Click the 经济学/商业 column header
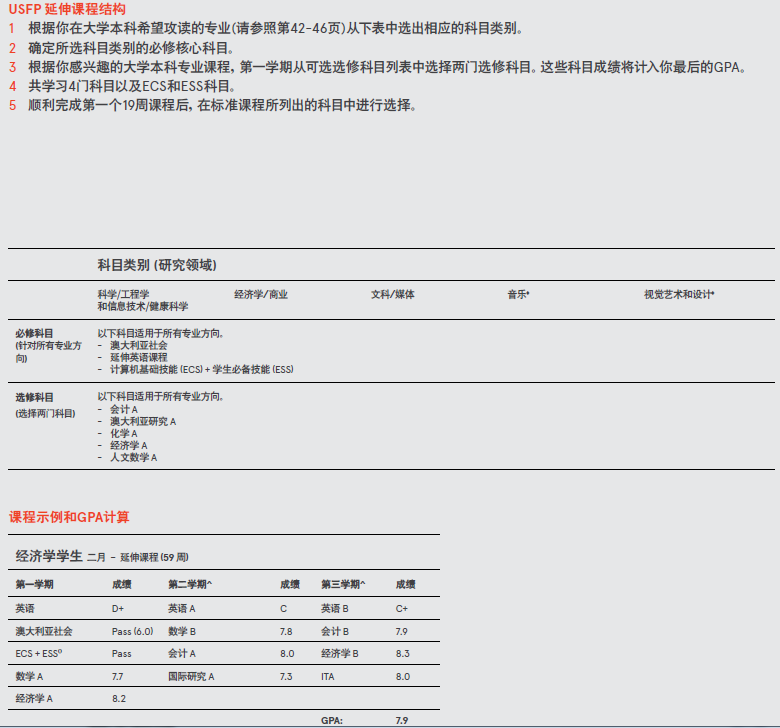The height and width of the screenshot is (728, 780). tap(261, 295)
